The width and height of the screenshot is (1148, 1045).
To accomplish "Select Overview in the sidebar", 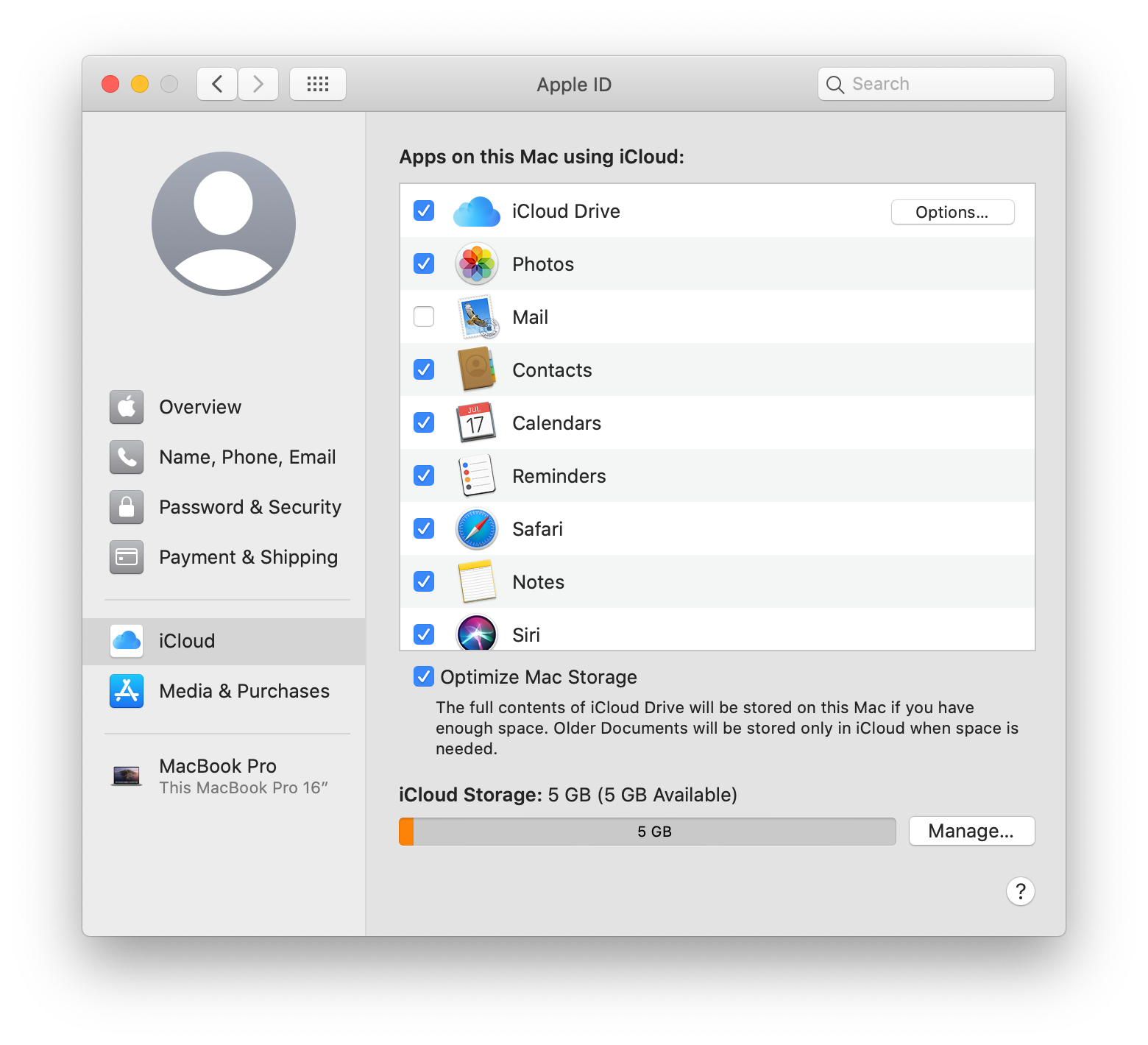I will tap(224, 407).
